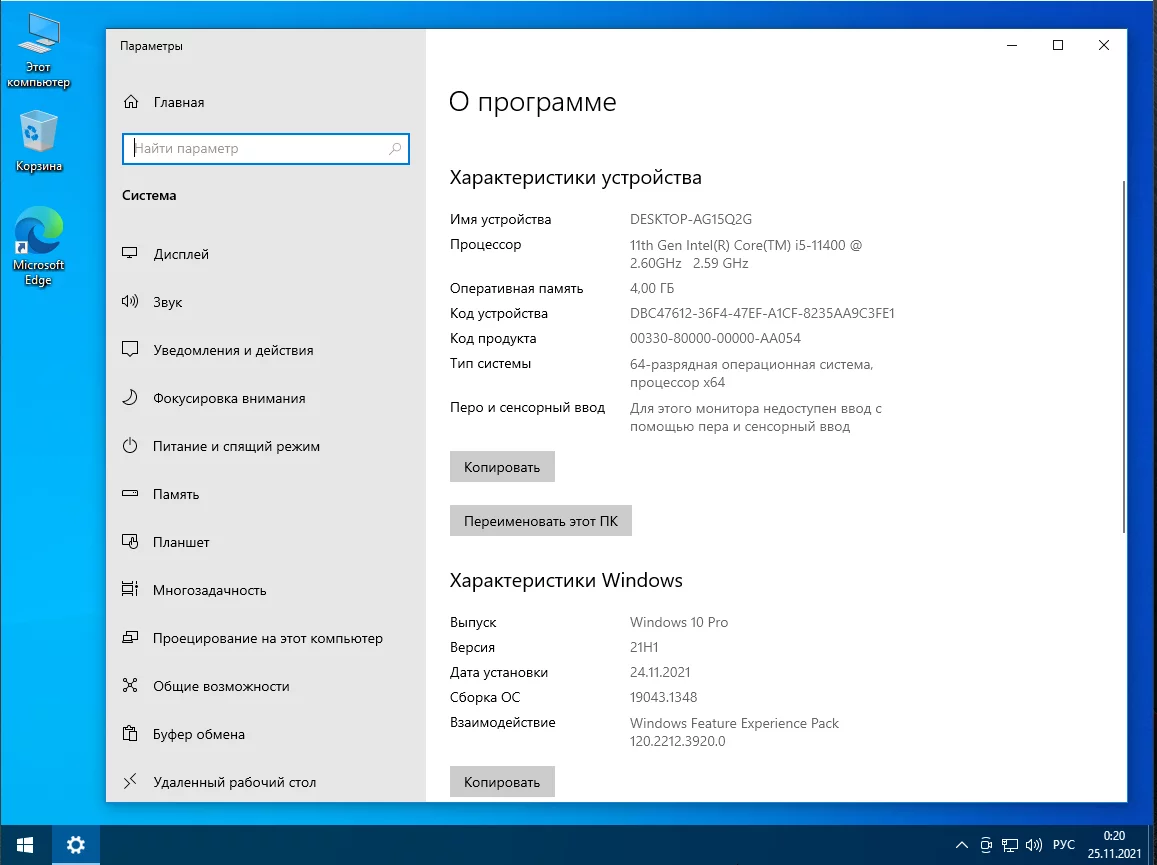Image resolution: width=1157 pixels, height=865 pixels.
Task: Click the Home icon beside Главная
Action: pos(131,102)
